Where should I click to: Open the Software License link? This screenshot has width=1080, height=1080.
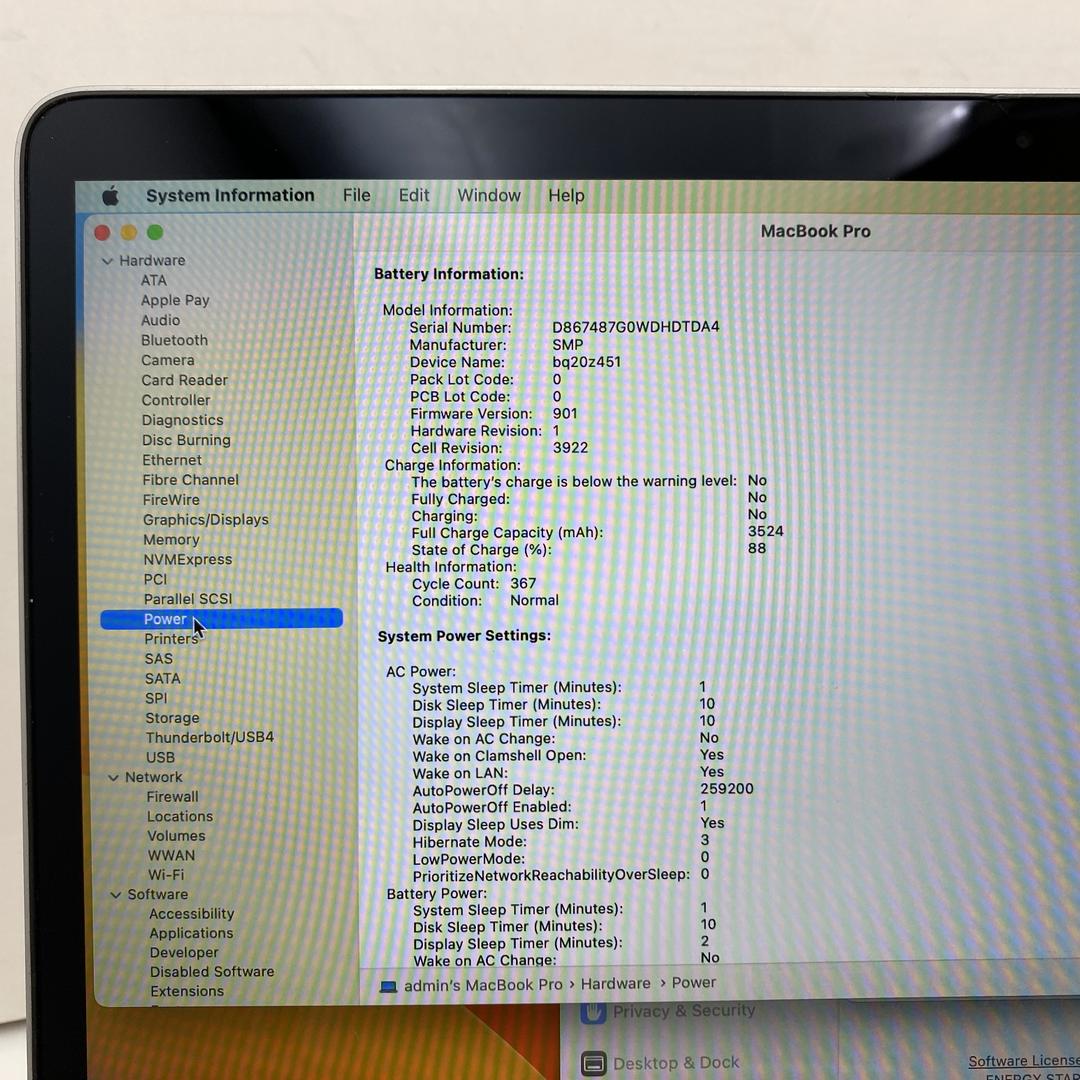[1023, 1061]
